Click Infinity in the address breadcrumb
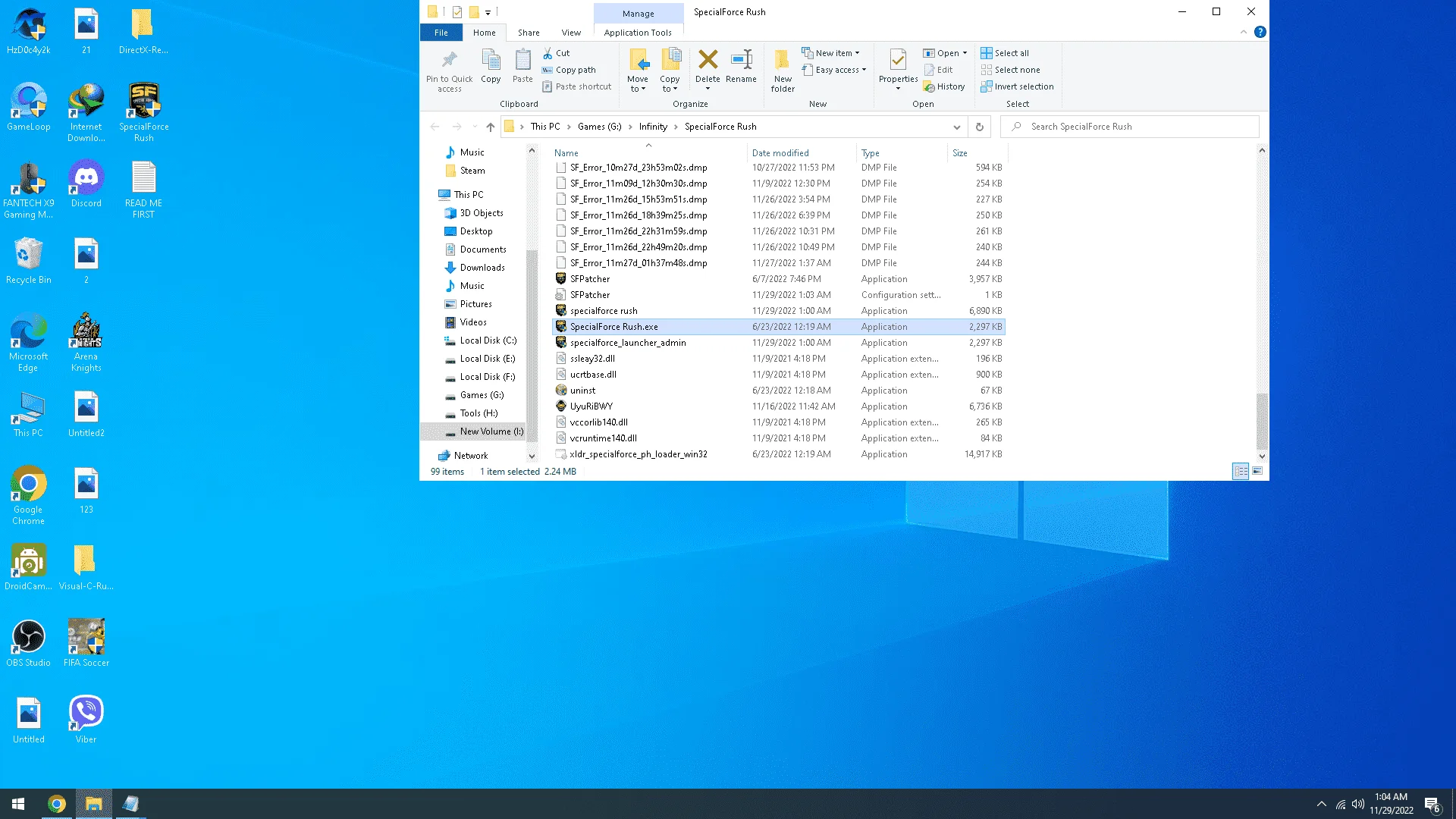1456x819 pixels. (x=653, y=127)
